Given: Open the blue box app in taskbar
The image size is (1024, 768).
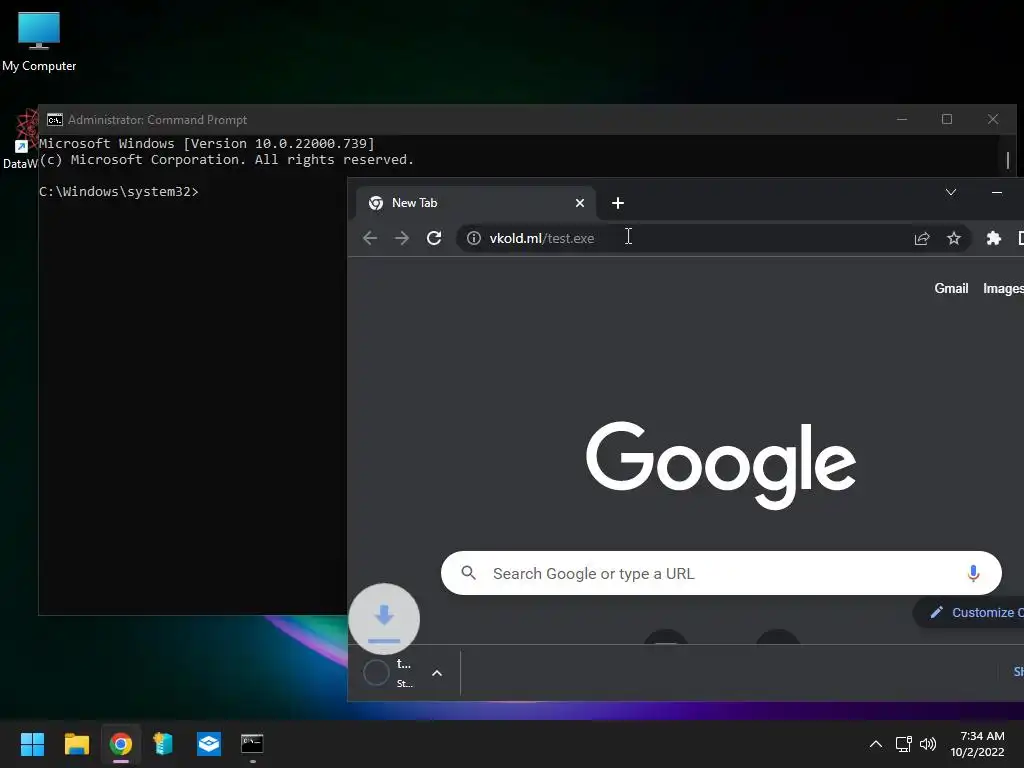Looking at the screenshot, I should tap(209, 744).
